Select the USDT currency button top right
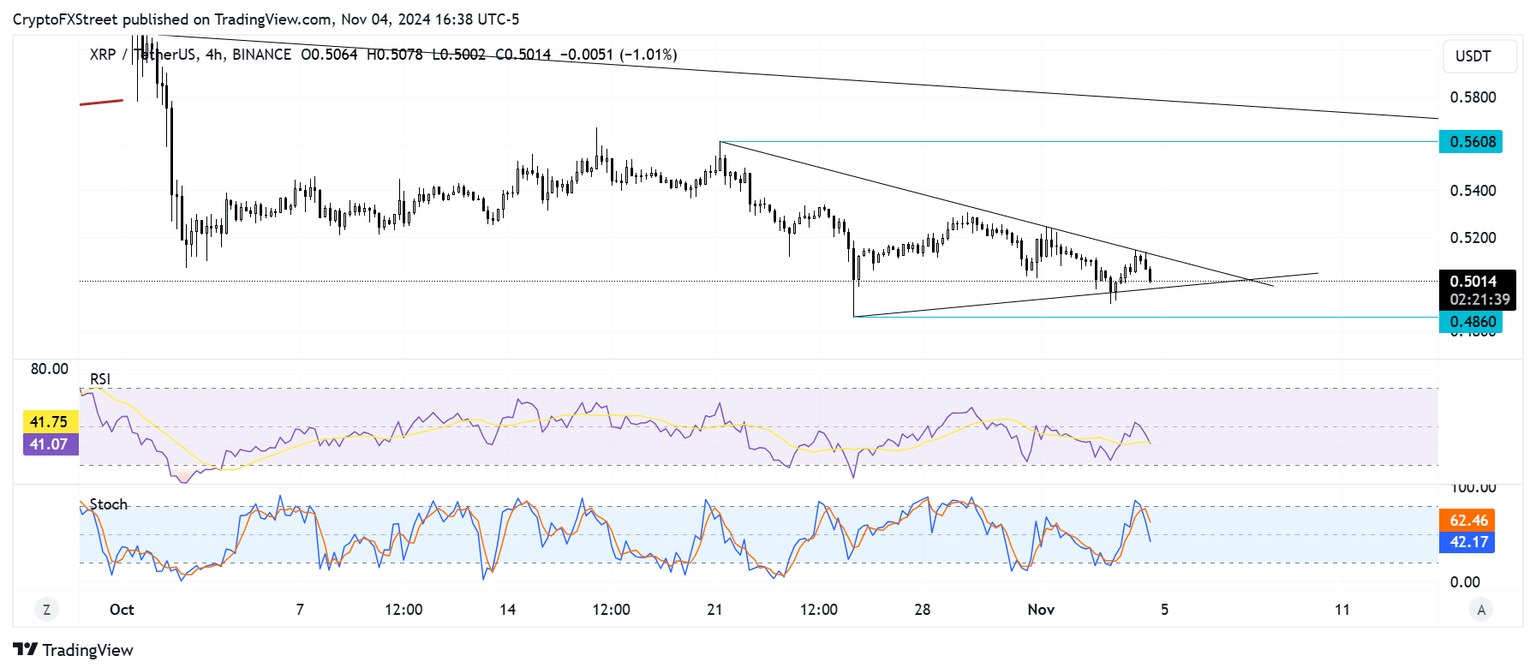The width and height of the screenshot is (1536, 672). (x=1480, y=57)
